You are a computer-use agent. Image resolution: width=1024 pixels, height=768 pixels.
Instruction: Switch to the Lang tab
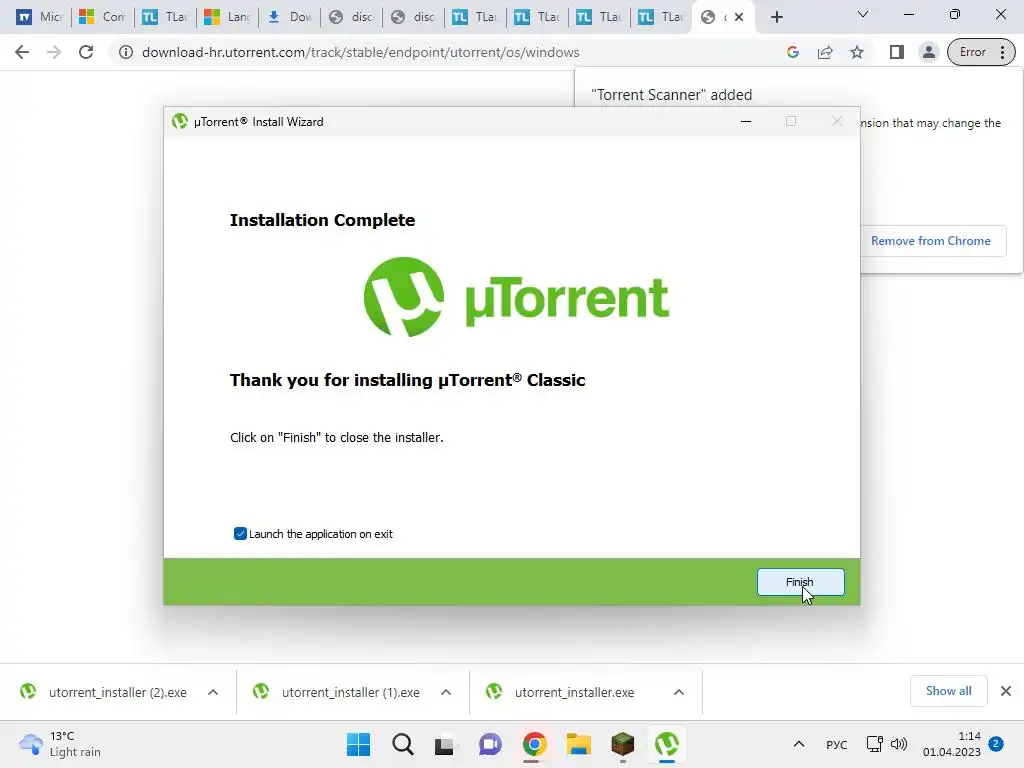coord(227,17)
